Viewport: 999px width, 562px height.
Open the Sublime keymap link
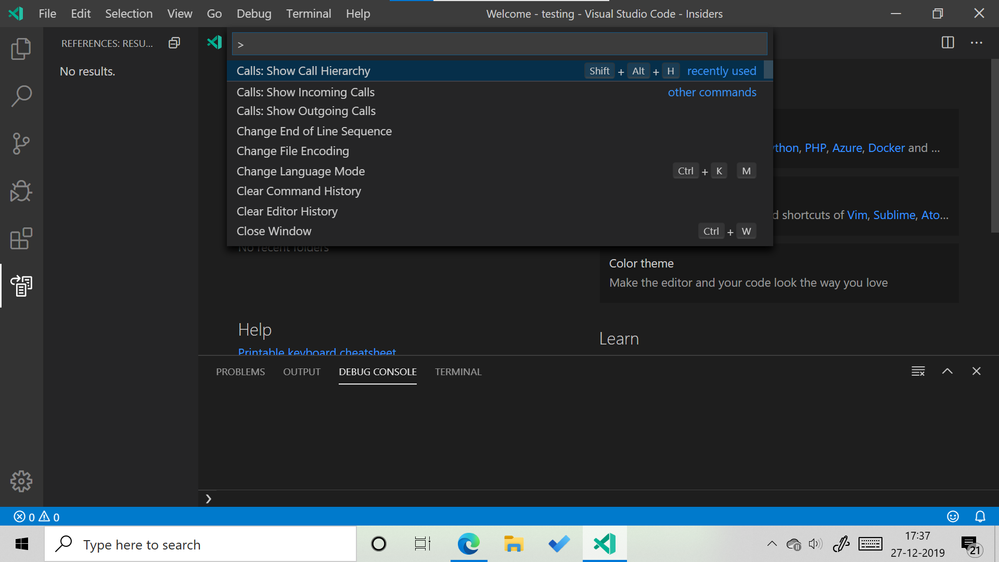pos(894,215)
